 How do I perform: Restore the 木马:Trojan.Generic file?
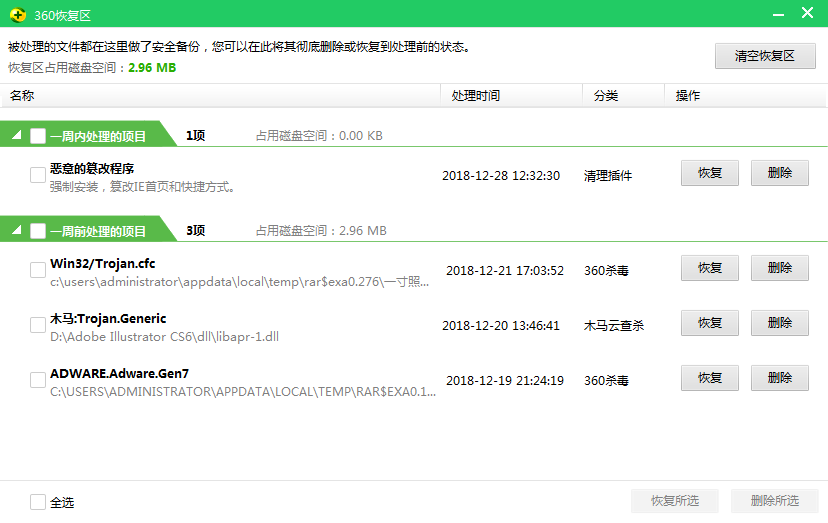tap(710, 323)
